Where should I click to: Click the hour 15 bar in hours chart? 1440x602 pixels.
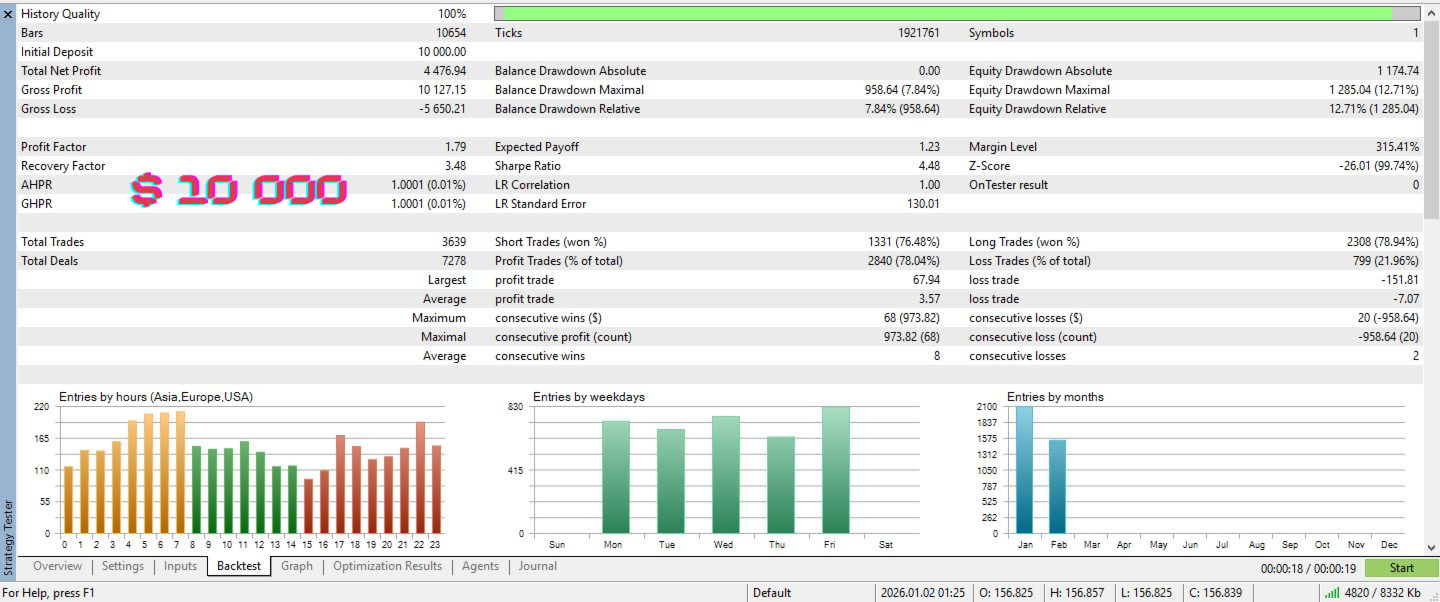pos(309,507)
